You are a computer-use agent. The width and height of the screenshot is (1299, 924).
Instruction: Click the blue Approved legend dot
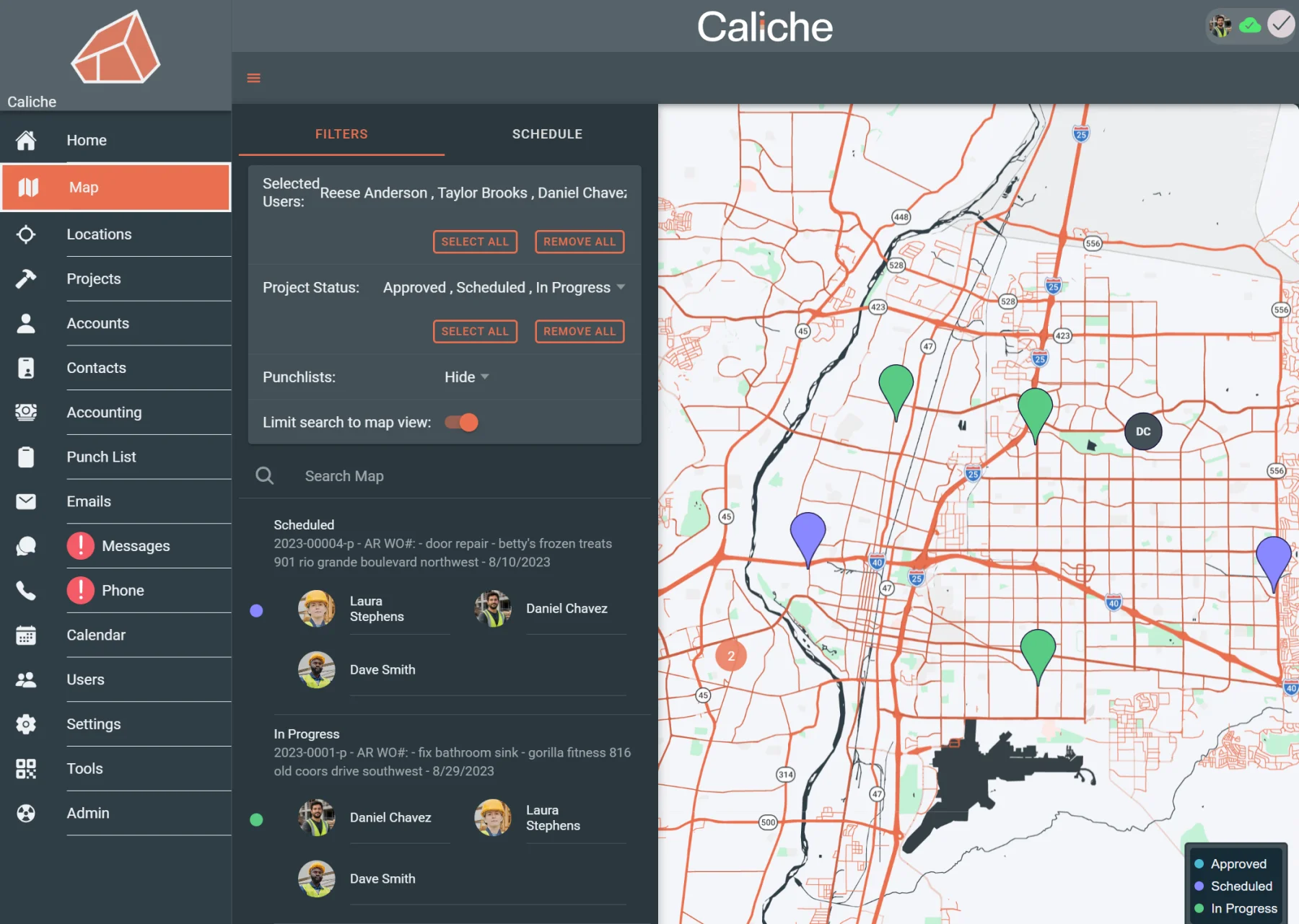[x=1199, y=863]
